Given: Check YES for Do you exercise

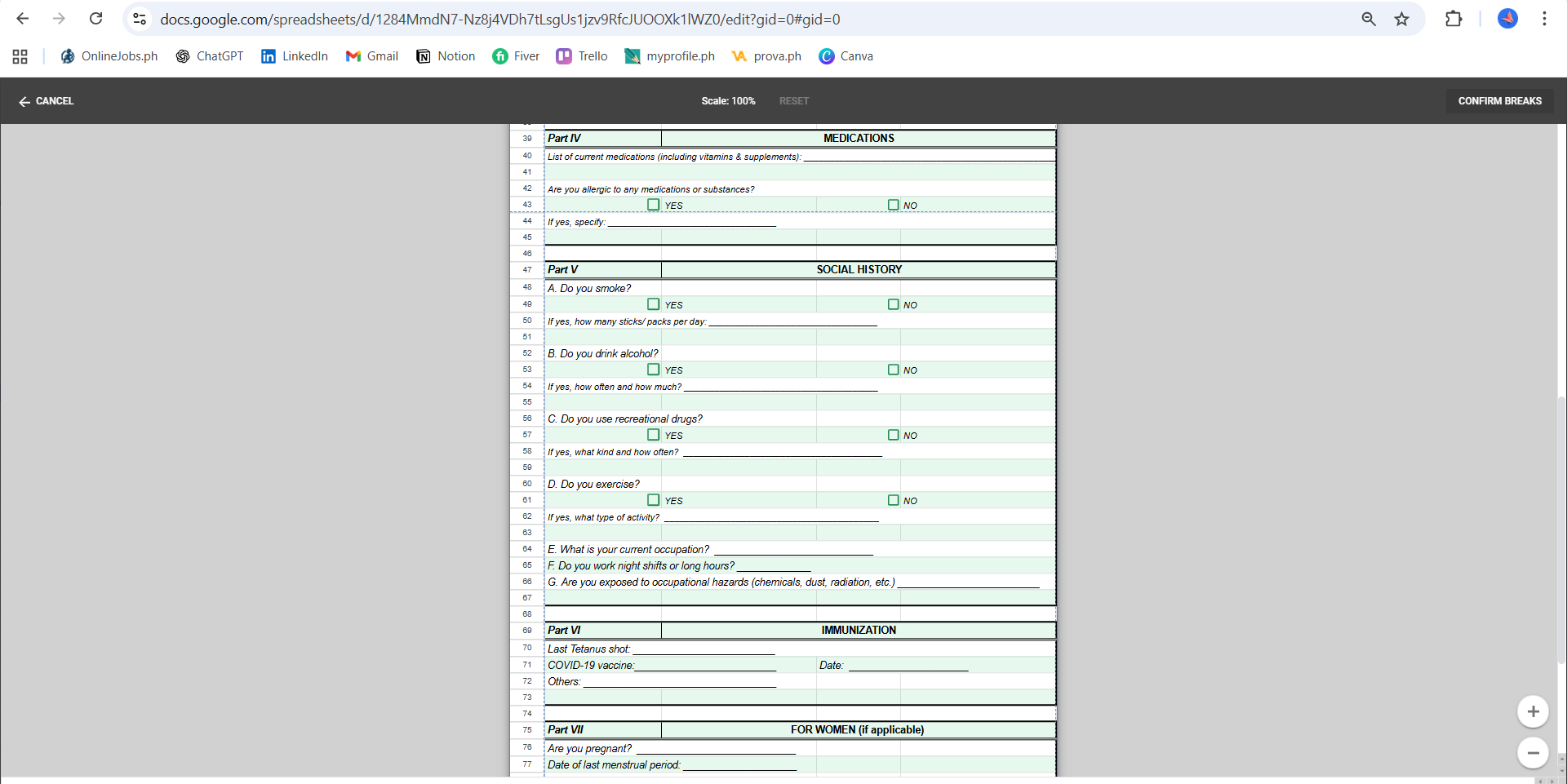Looking at the screenshot, I should point(654,500).
